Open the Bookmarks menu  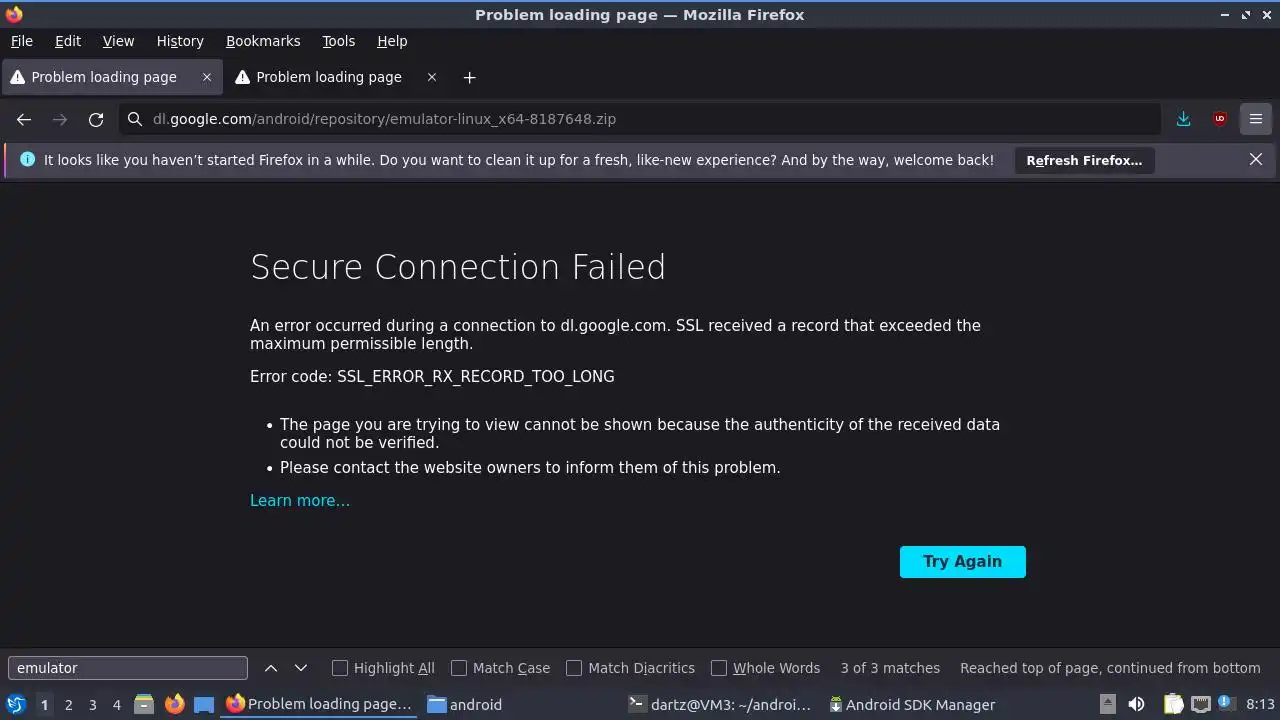coord(263,41)
